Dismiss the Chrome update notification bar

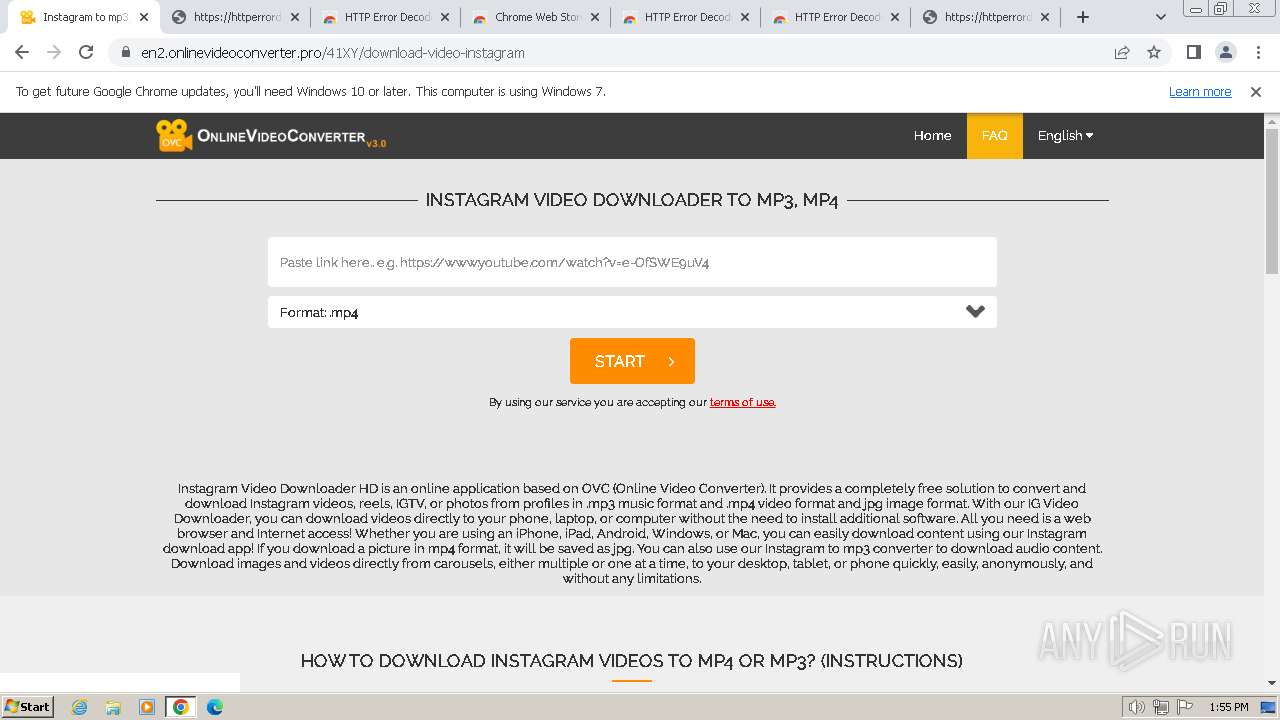(1256, 91)
